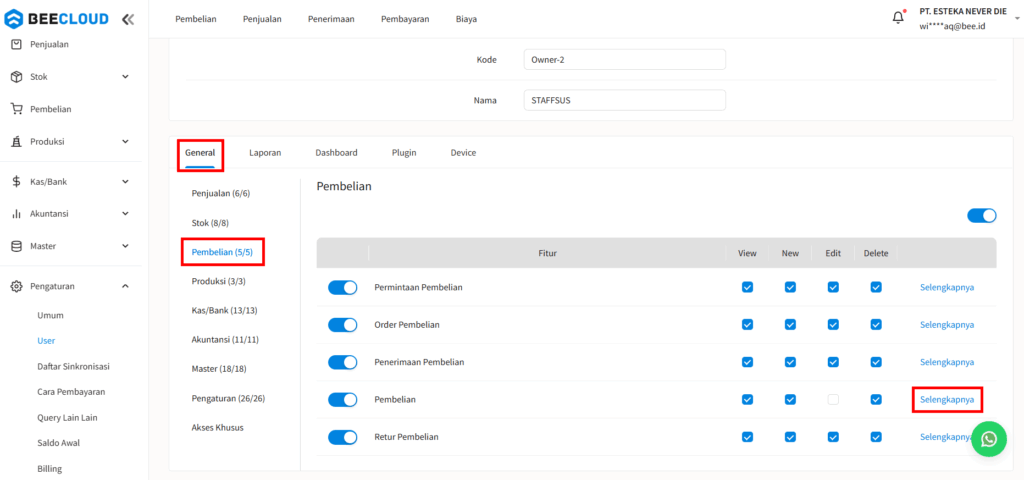Toggle the master Pembelian switch above table
Screen dimensions: 1024x480
pos(981,216)
